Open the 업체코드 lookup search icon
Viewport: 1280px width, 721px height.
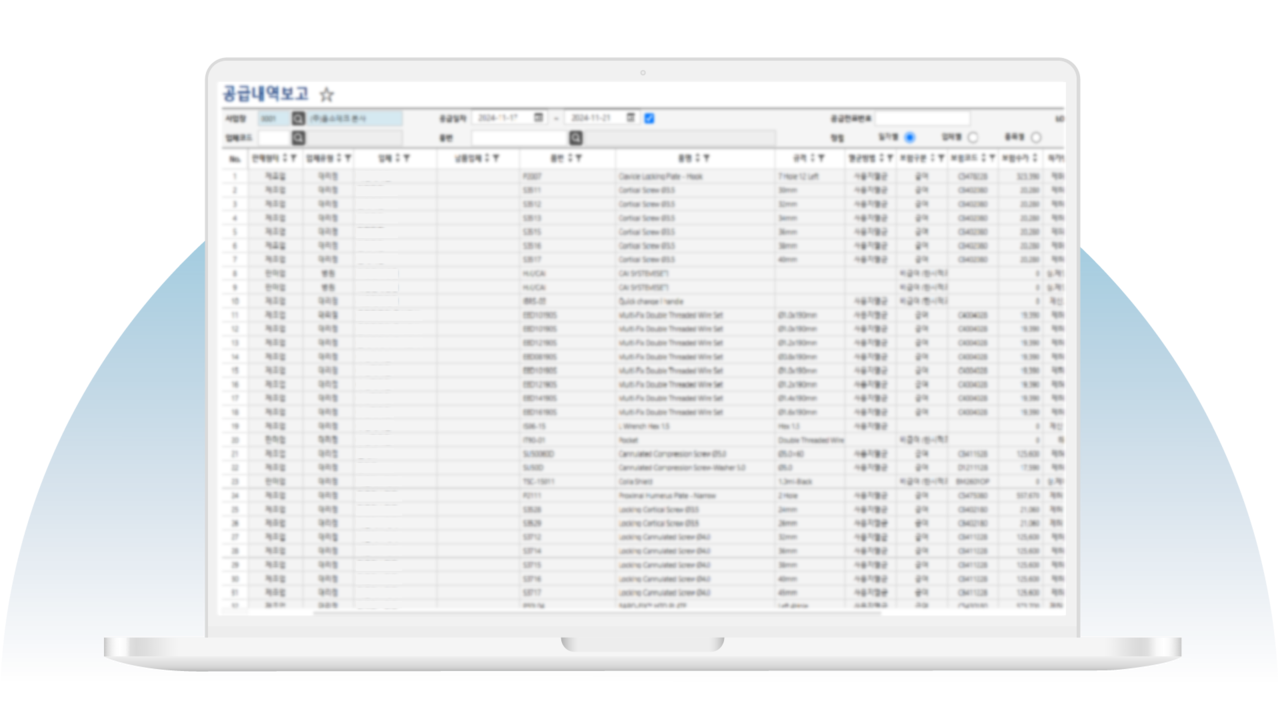(298, 138)
